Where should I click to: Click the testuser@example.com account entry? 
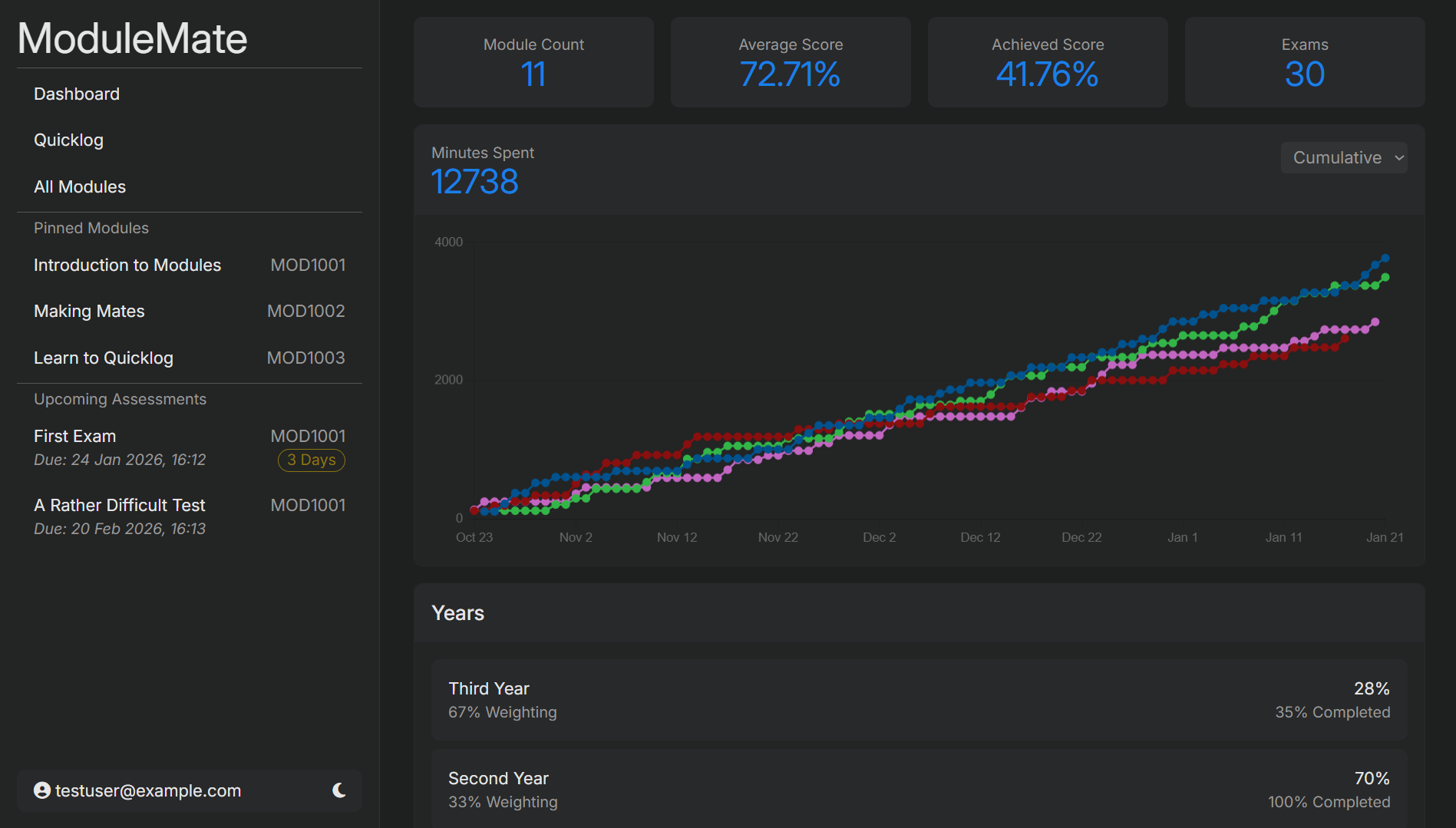click(148, 790)
